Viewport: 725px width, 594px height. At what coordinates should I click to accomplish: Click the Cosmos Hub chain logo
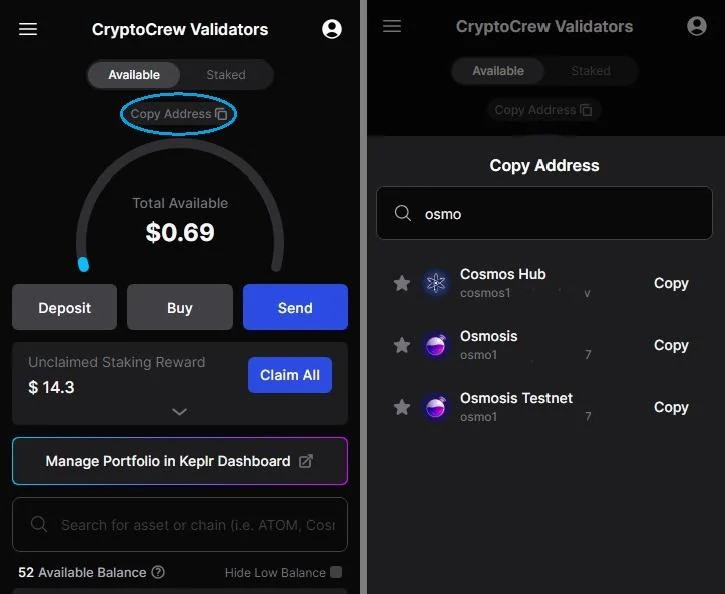(436, 283)
